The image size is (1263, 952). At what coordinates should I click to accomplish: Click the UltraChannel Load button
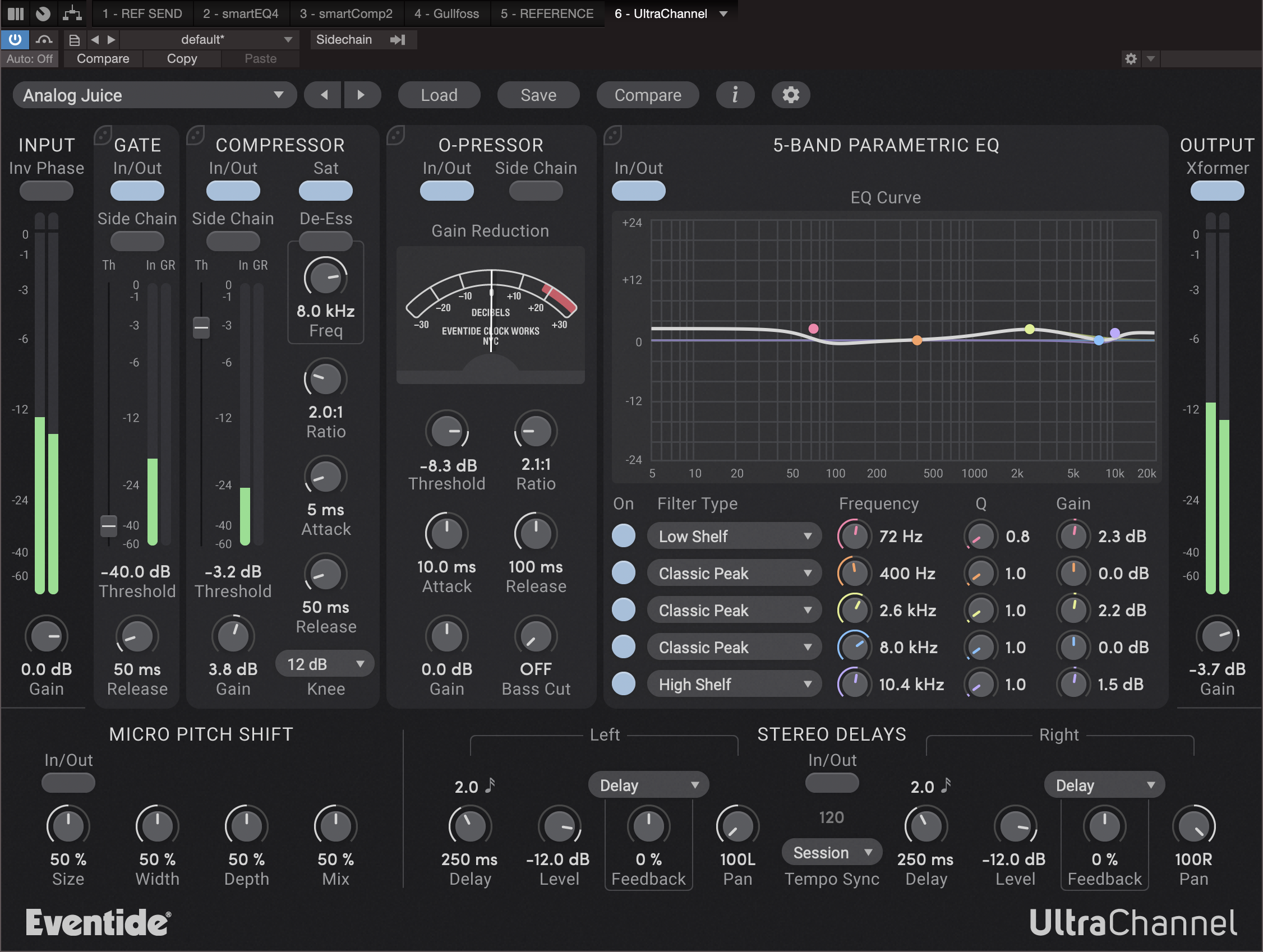439,95
